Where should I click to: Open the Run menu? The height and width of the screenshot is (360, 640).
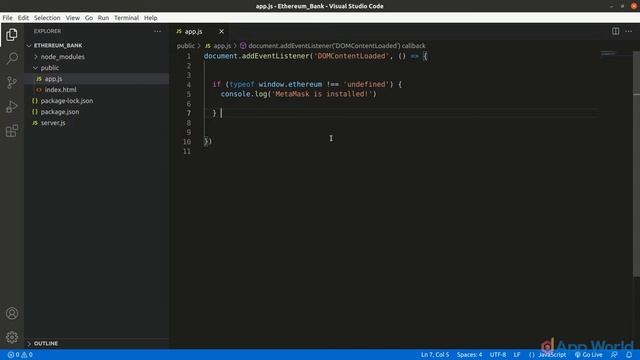(103, 18)
